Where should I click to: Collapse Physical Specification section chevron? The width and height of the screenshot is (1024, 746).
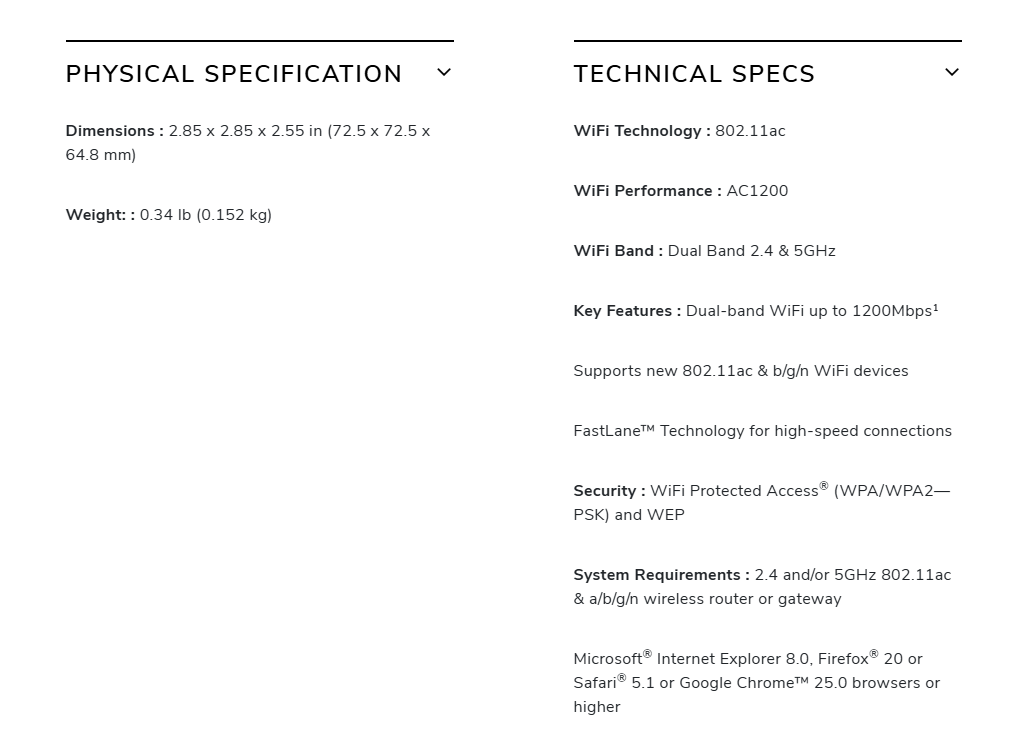tap(444, 73)
